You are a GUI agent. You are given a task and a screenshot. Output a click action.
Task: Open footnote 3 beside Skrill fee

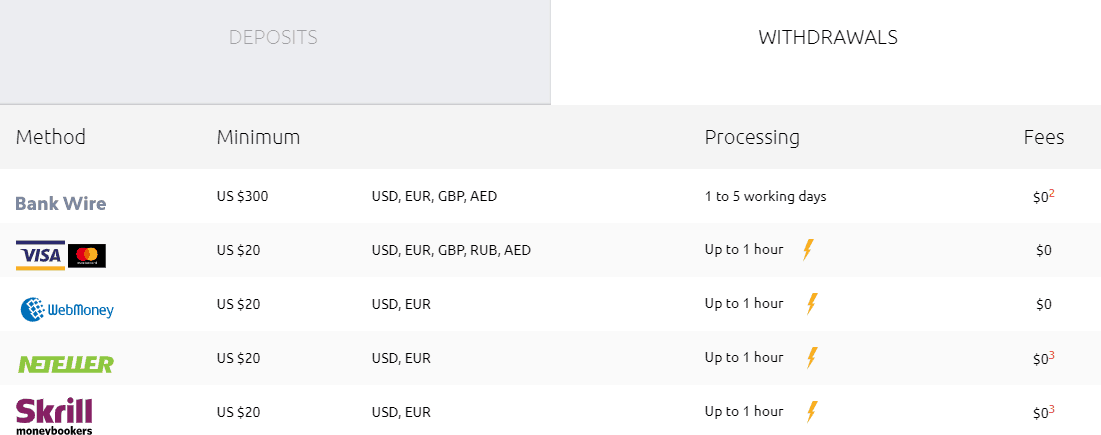(x=1052, y=409)
